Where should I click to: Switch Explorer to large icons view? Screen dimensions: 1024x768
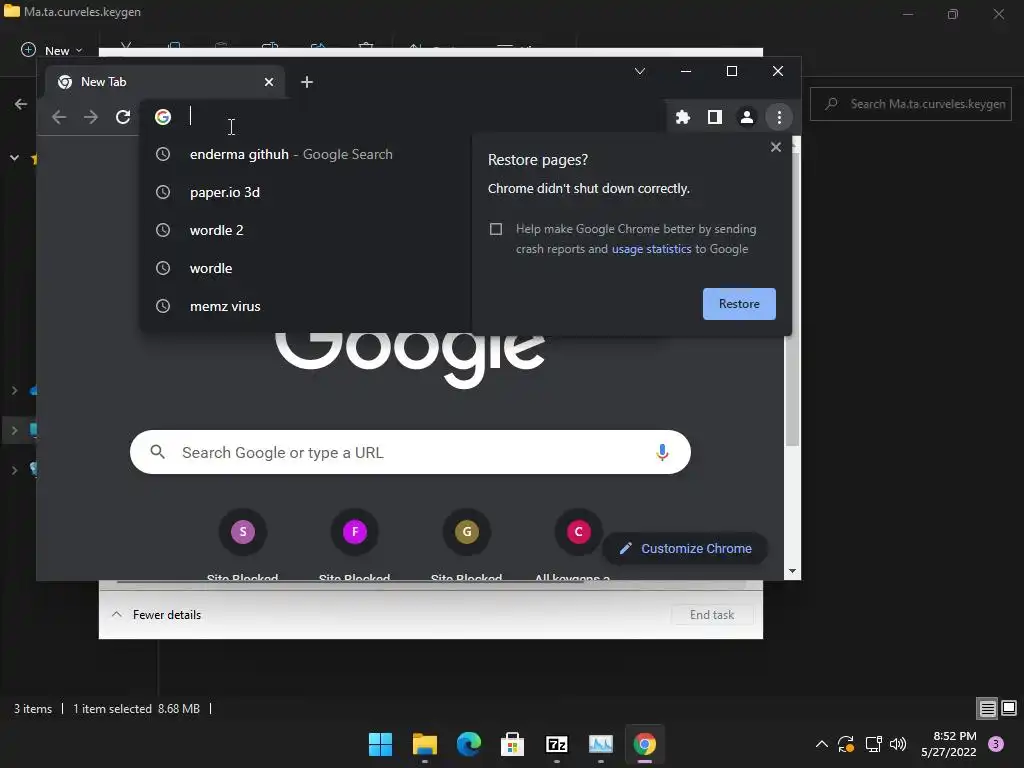1009,708
